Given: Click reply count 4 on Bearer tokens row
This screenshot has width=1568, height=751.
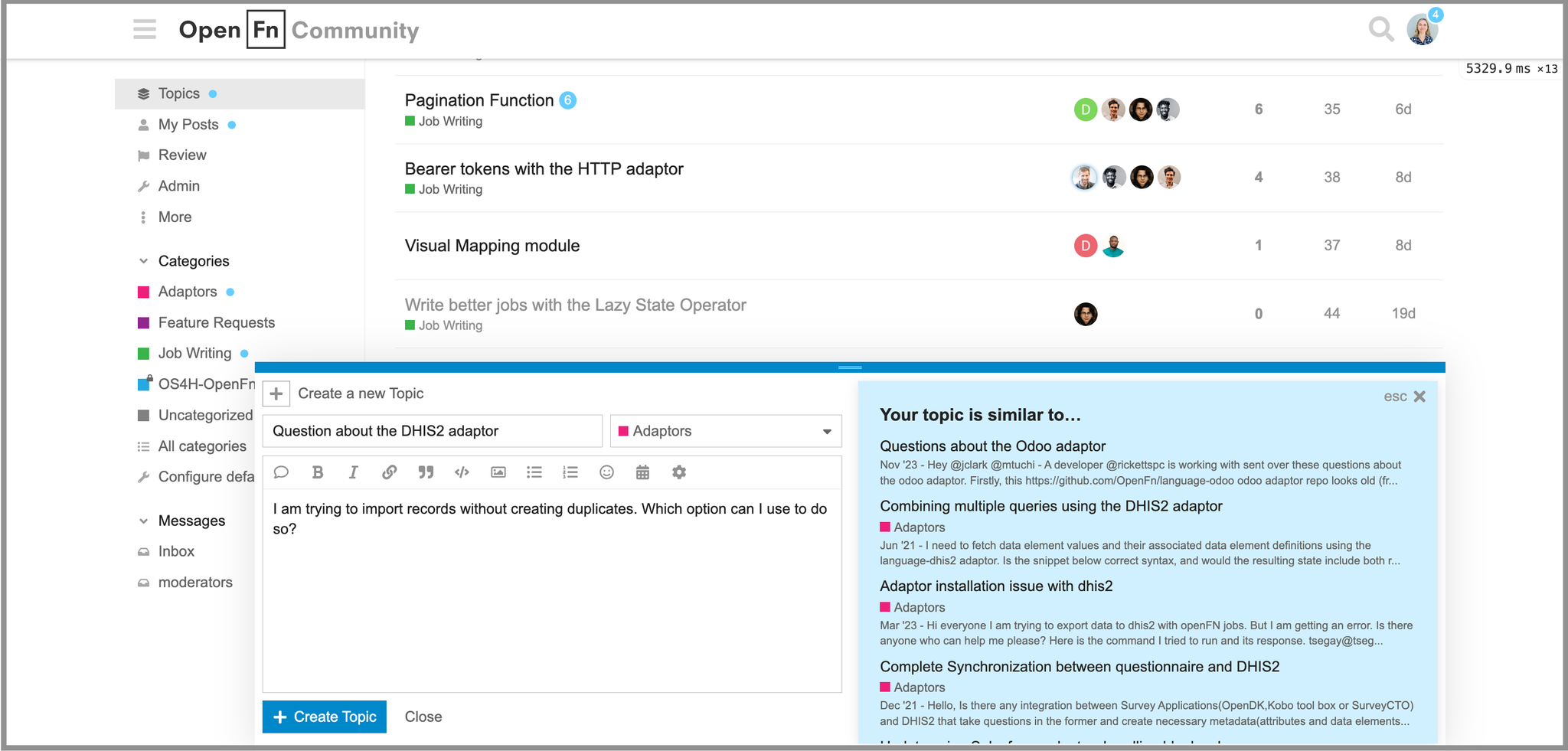Looking at the screenshot, I should coord(1259,178).
